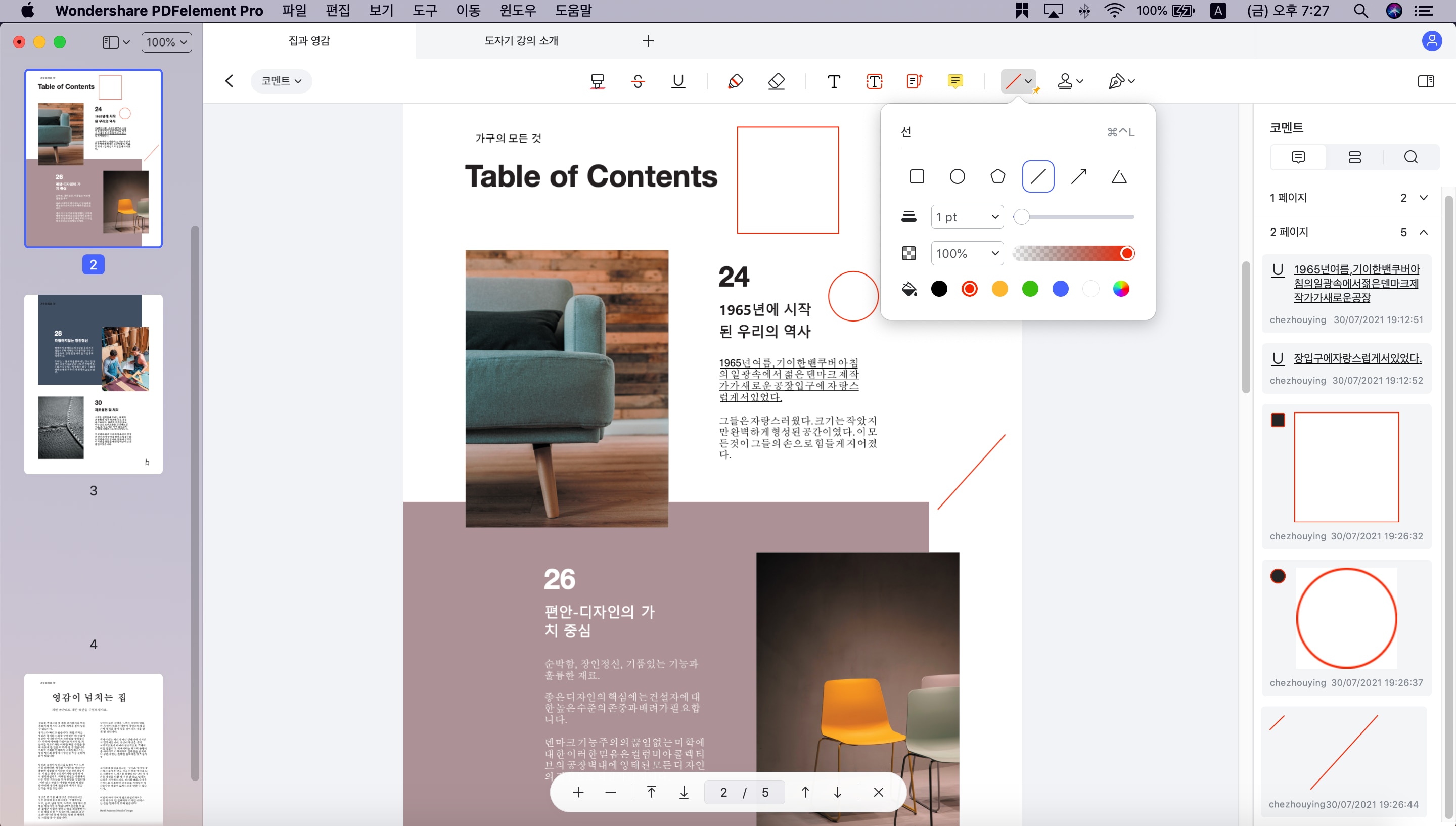
Task: Select page 3 thumbnail
Action: pyautogui.click(x=94, y=384)
